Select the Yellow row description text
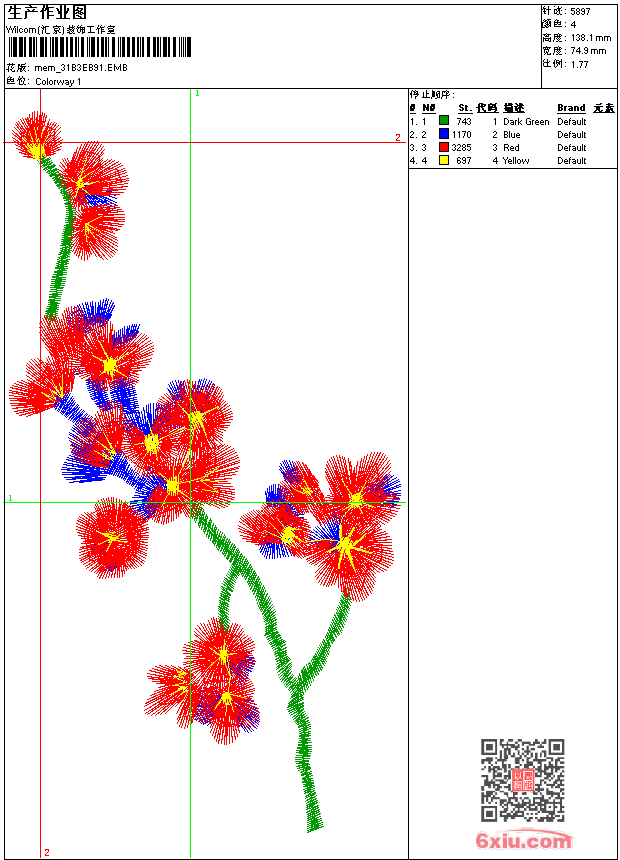Image resolution: width=620 pixels, height=860 pixels. click(516, 161)
